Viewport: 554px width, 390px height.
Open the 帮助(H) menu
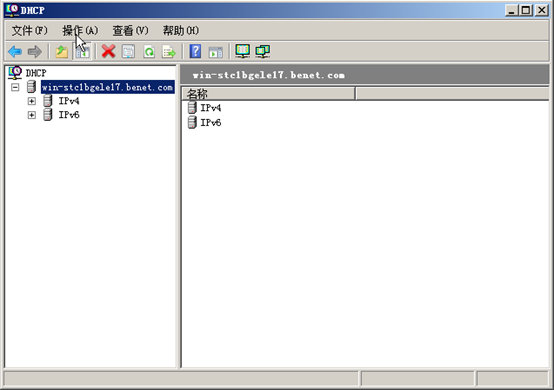[x=181, y=31]
